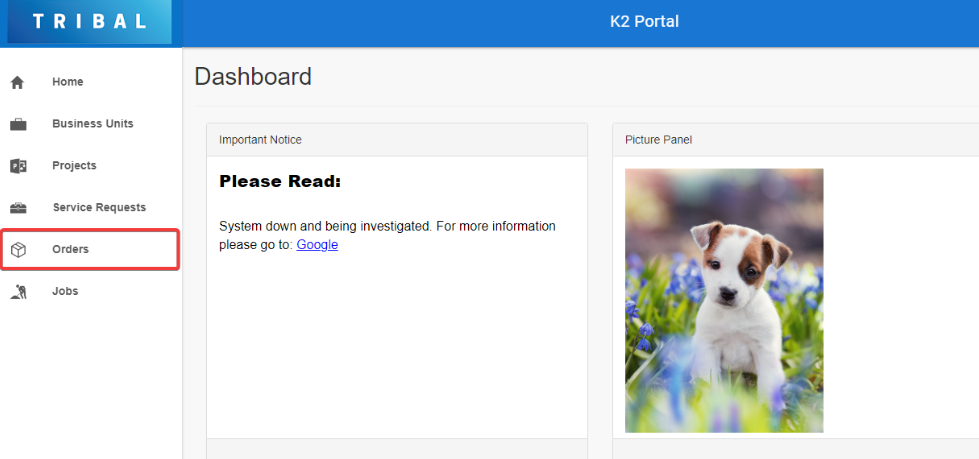979x459 pixels.
Task: Click the TRIBAL logo
Action: 89,22
